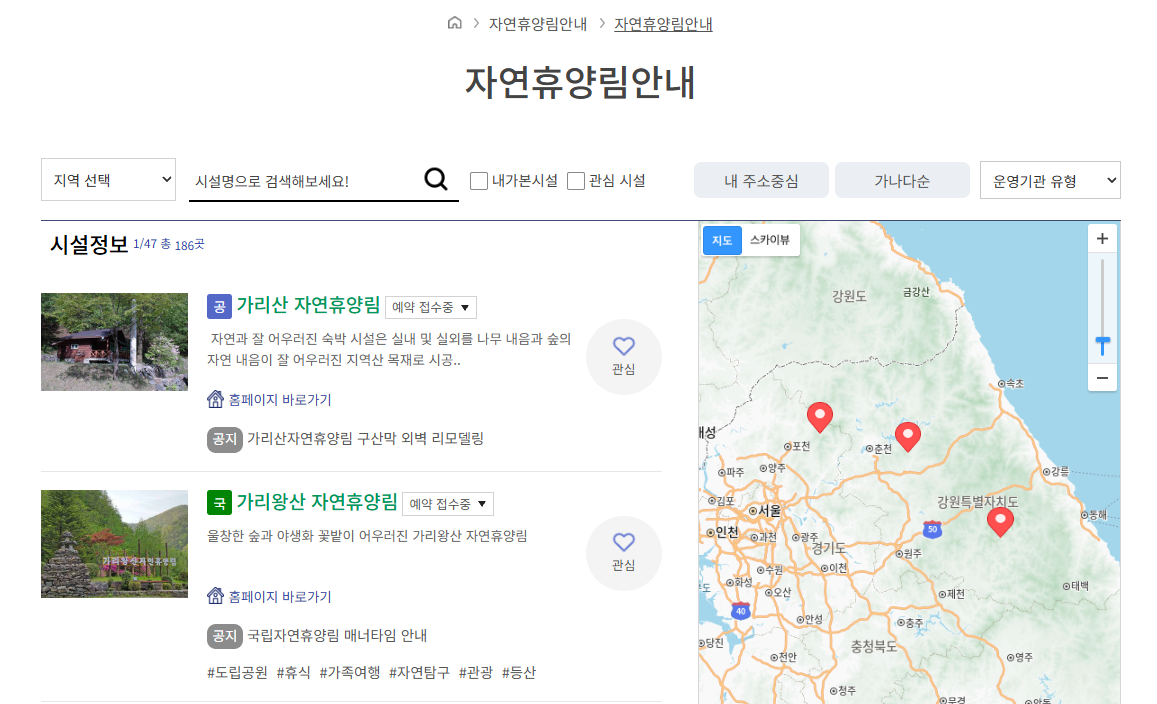Viewport: 1157px width, 704px height.
Task: Click the 국 badge beside 가리왕산 자연휴양림
Action: (x=219, y=503)
